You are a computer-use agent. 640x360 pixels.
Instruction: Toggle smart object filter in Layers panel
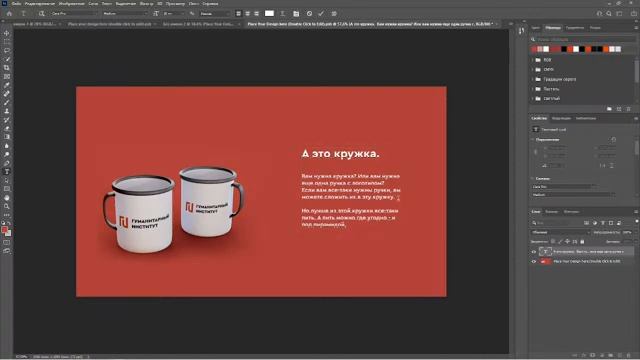[619, 223]
